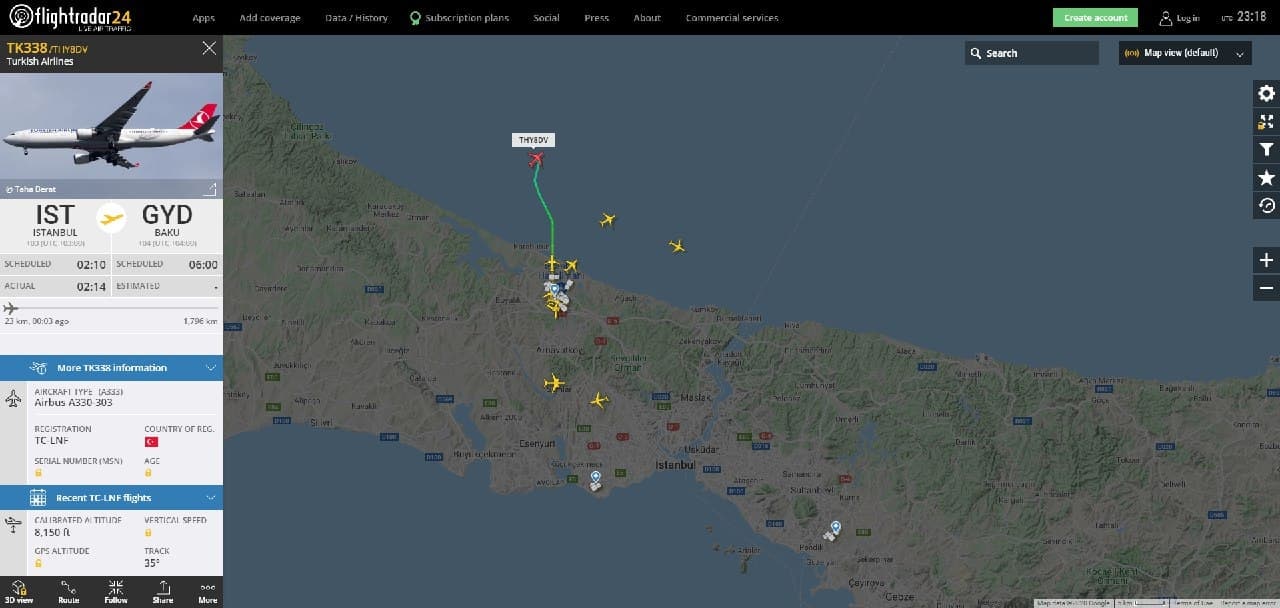Open the Apps menu
This screenshot has width=1280, height=608.
point(204,18)
